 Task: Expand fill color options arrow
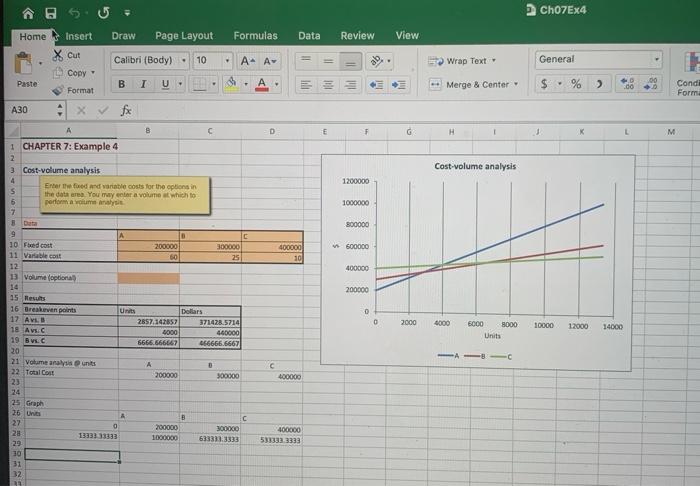(x=246, y=84)
